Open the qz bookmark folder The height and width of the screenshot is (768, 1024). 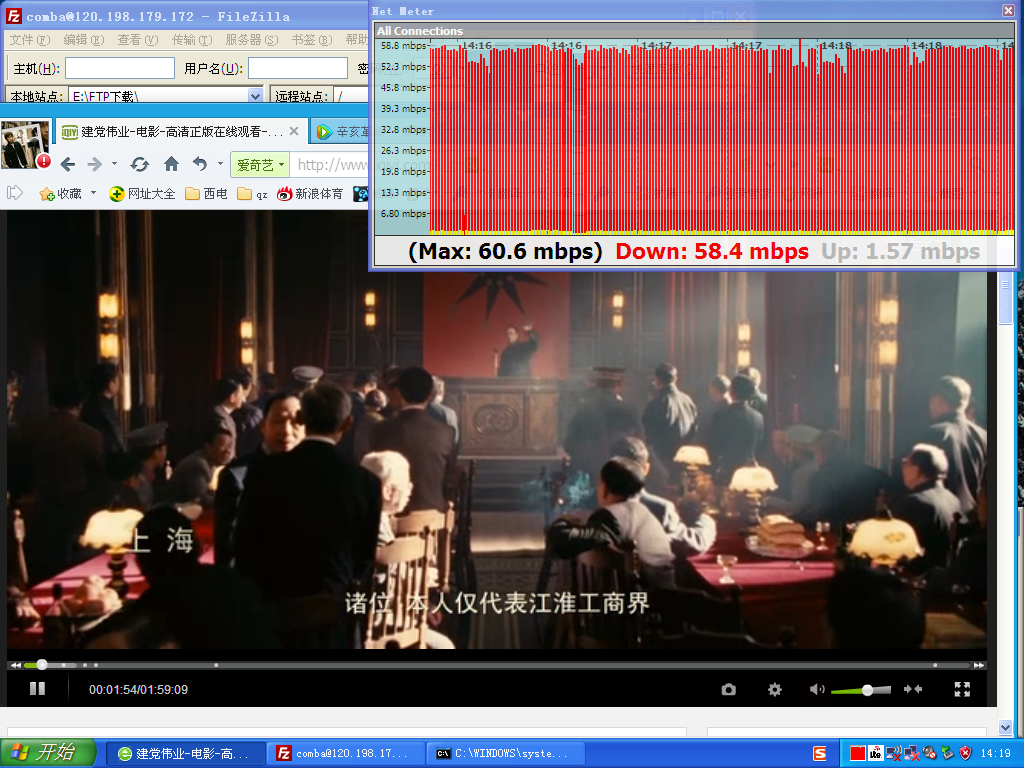click(x=253, y=194)
